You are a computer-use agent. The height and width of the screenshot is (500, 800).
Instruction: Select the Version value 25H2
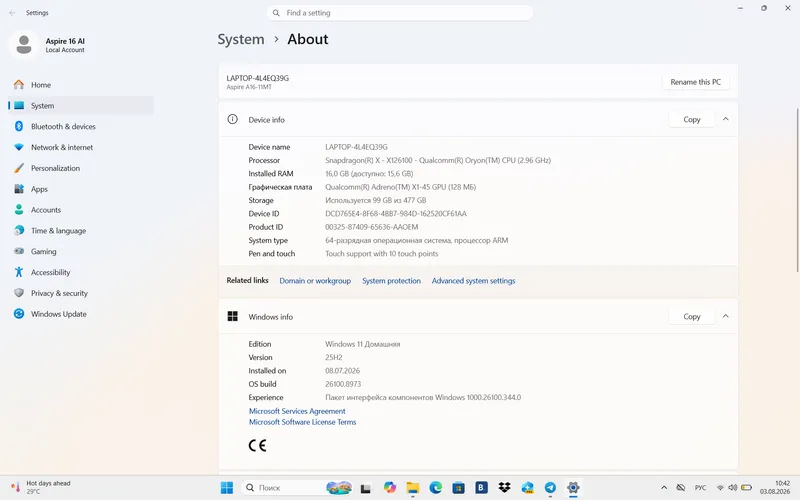pos(334,358)
